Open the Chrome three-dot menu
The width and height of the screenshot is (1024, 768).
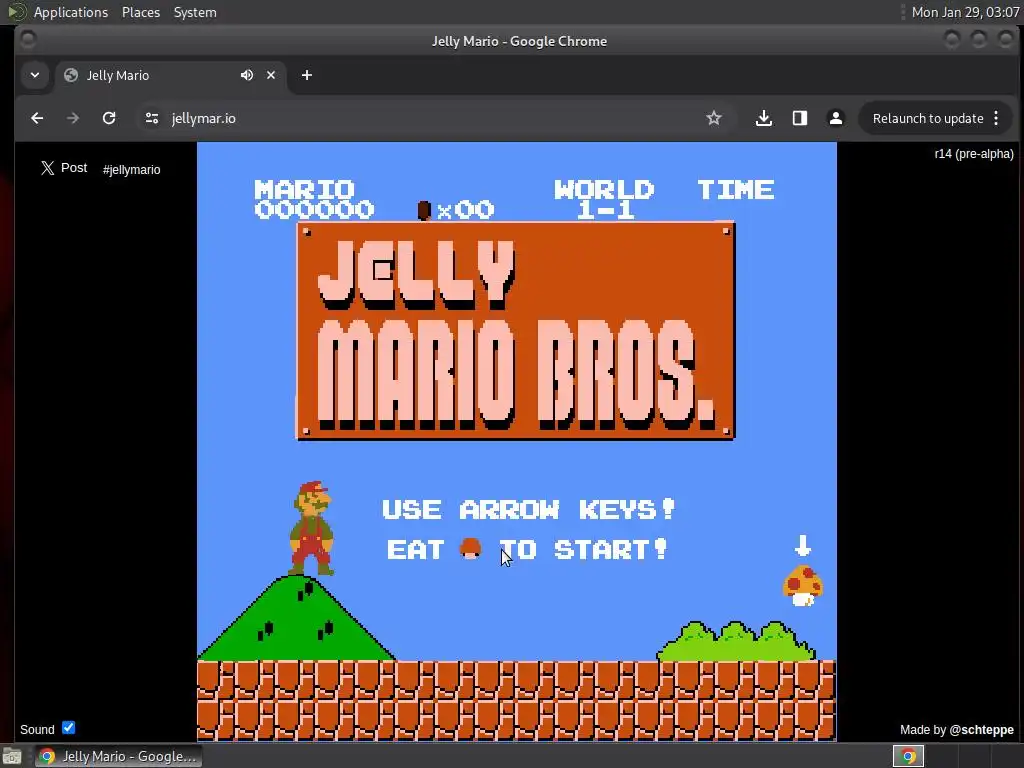tap(996, 118)
